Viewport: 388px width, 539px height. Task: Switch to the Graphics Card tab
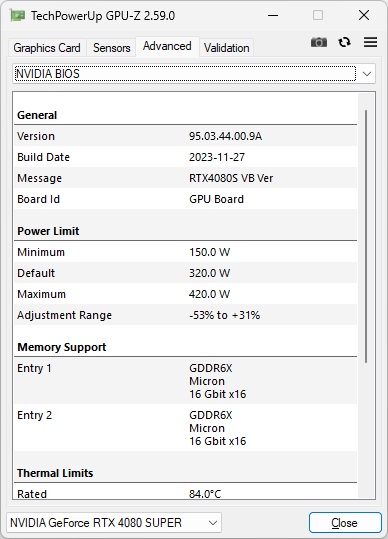click(x=47, y=48)
